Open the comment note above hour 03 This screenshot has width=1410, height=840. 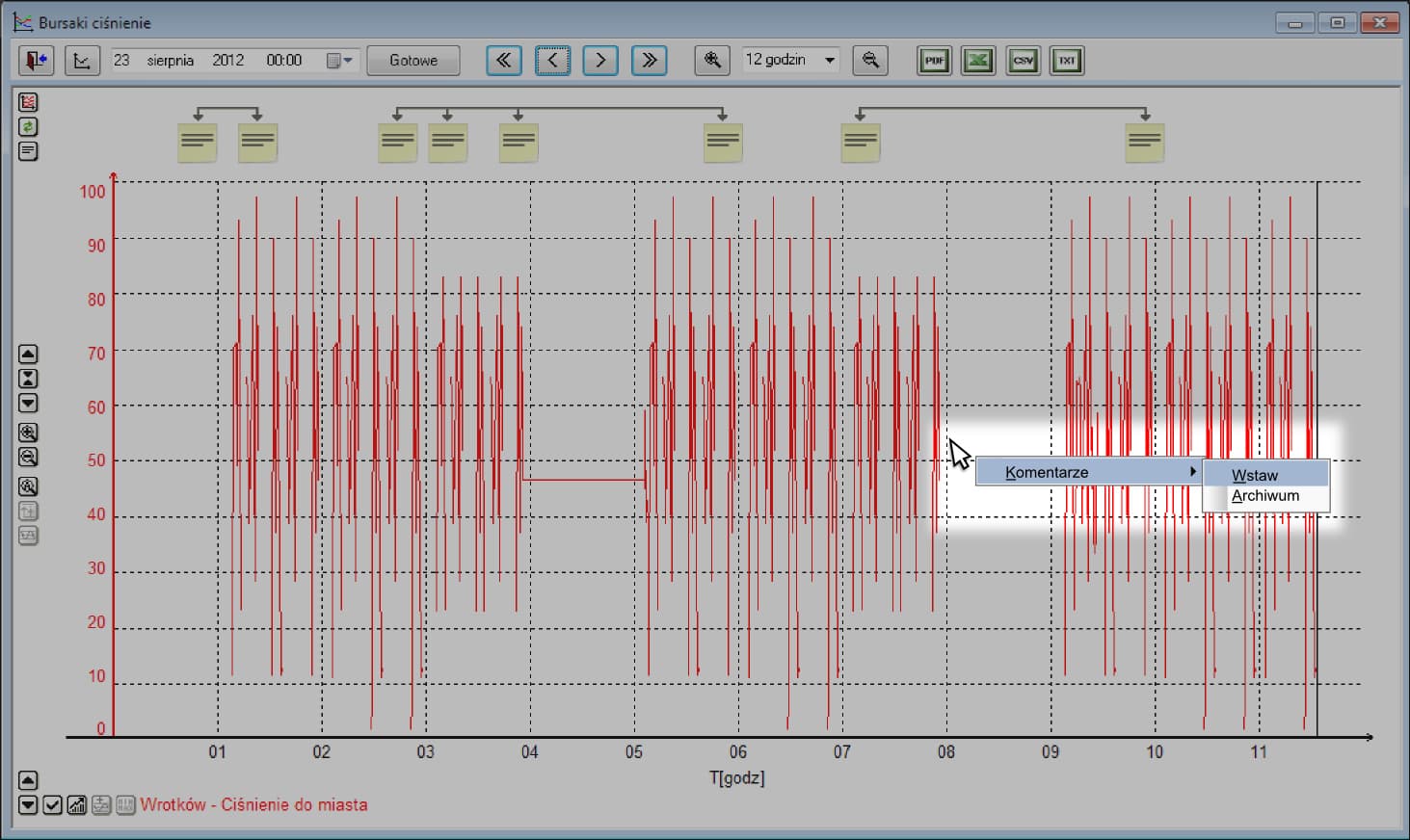[x=397, y=143]
